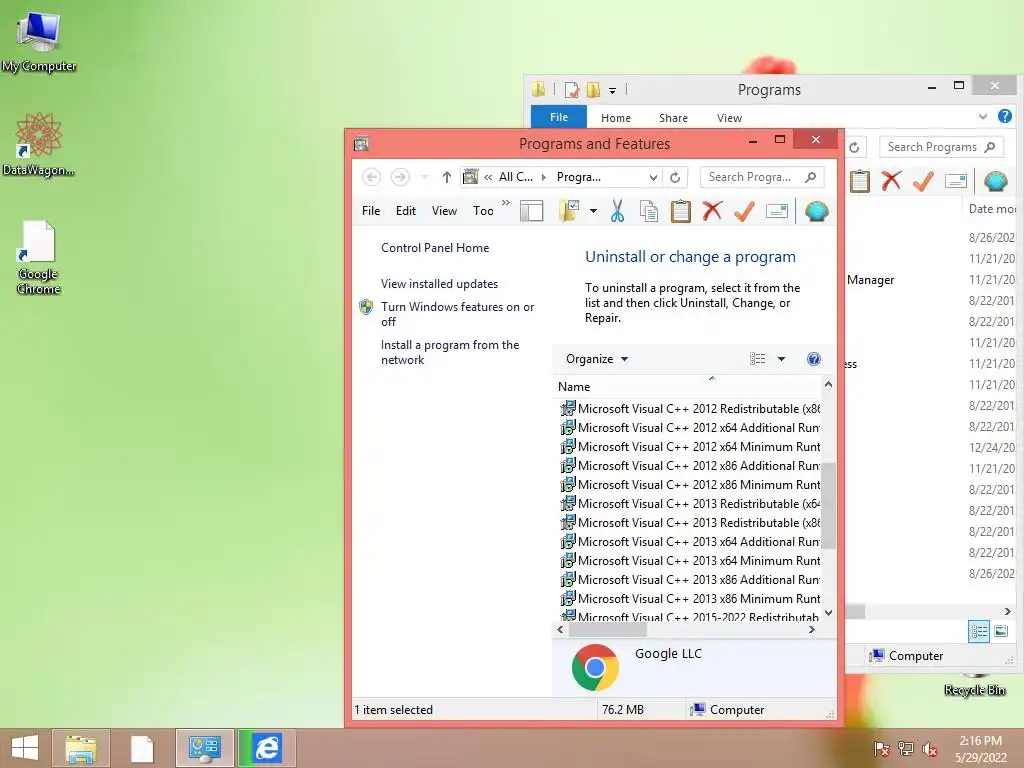Screen dimensions: 1024x768
Task: Click the Forward arrow in Programs and Features
Action: 400,177
